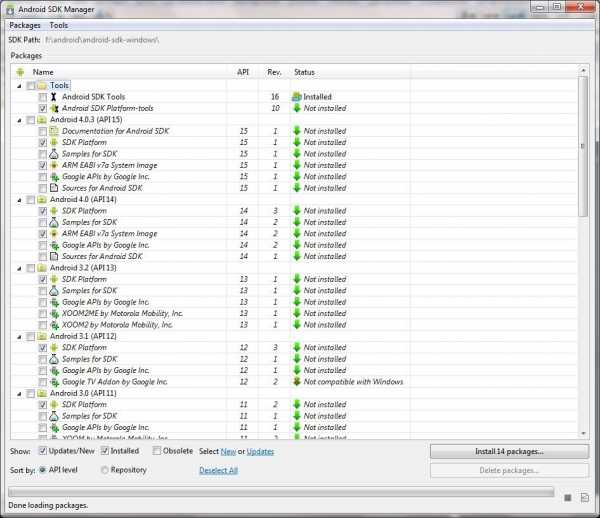Click the XOOM2ME by Motorola Mobility icon
The height and width of the screenshot is (518, 600).
(x=54, y=313)
